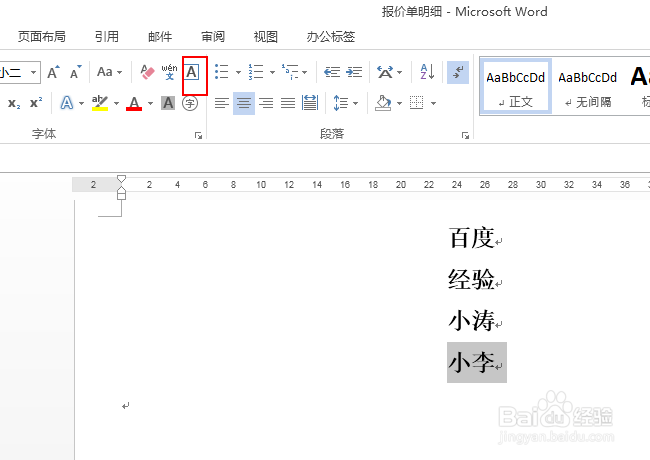
Task: Click the Grow Font icon
Action: pyautogui.click(x=53, y=72)
